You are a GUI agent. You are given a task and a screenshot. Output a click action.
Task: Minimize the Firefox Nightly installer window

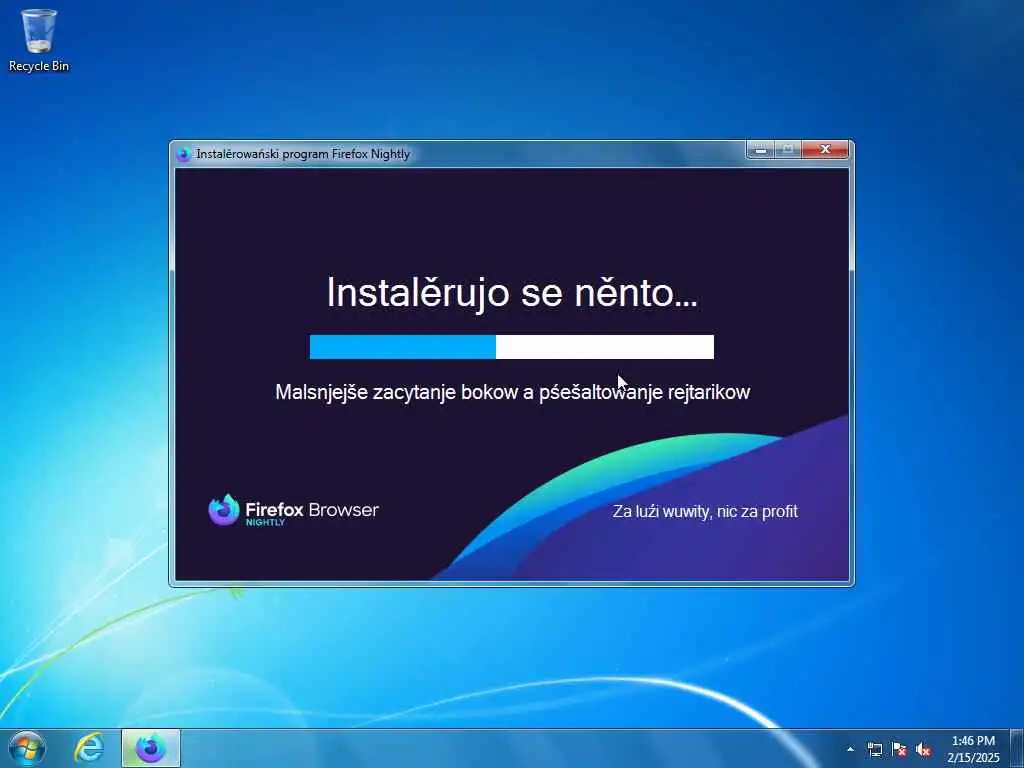[x=761, y=150]
